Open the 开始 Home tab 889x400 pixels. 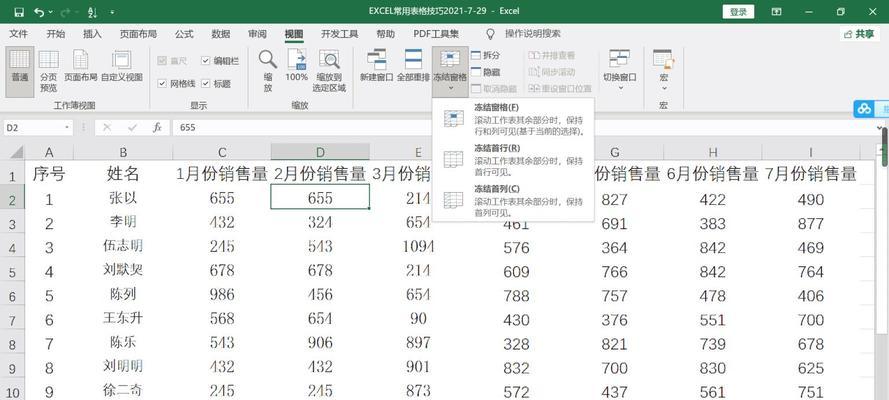click(56, 34)
